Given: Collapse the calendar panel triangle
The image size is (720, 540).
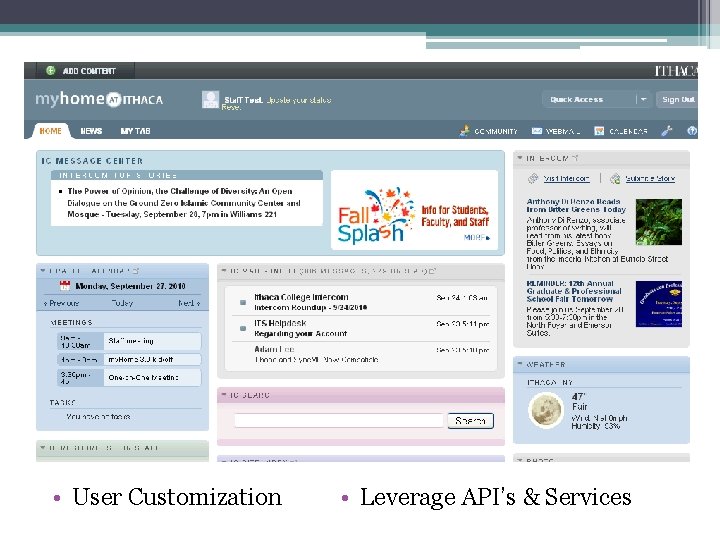Looking at the screenshot, I should (43, 270).
